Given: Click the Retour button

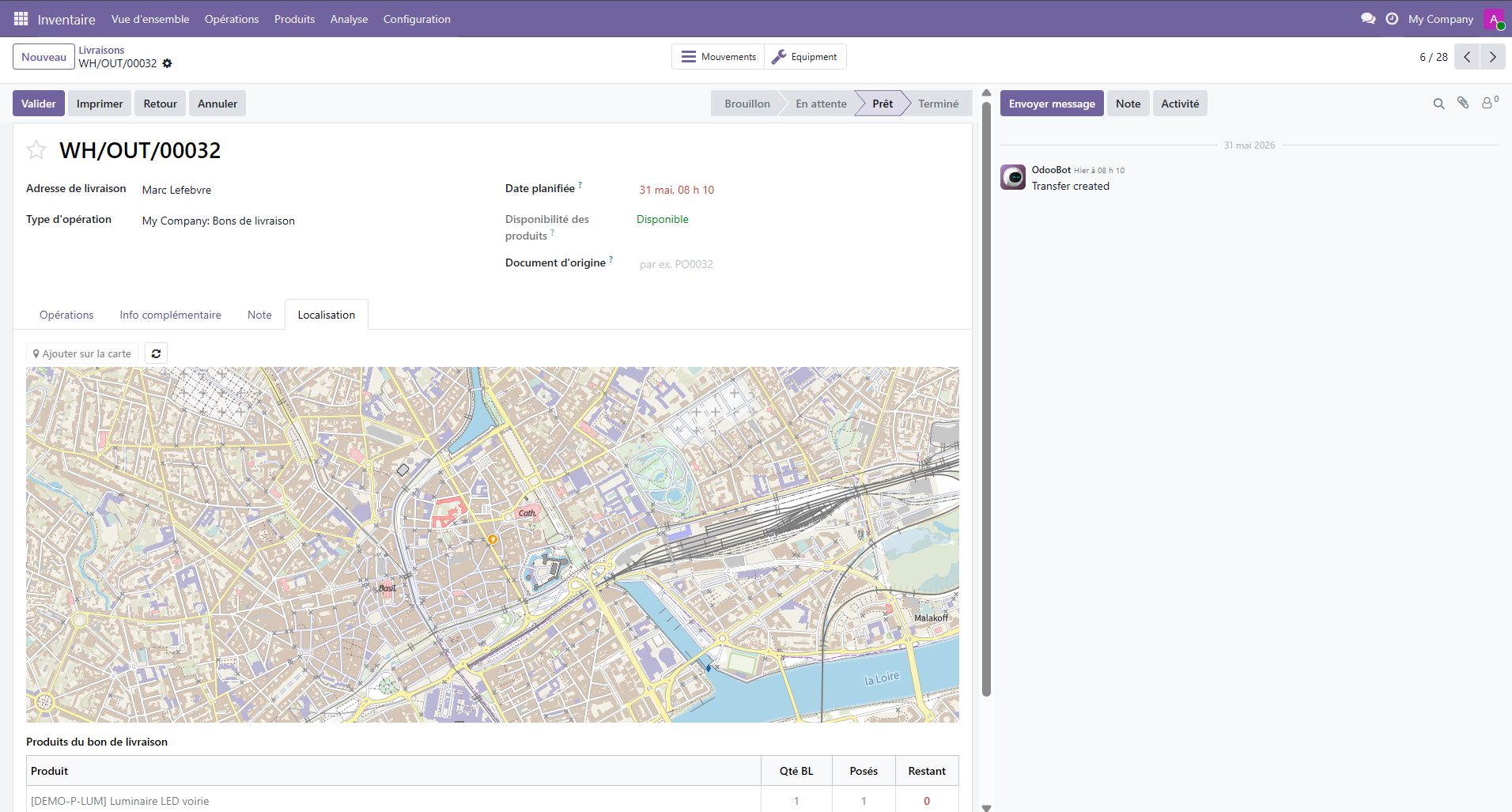Looking at the screenshot, I should tap(161, 104).
